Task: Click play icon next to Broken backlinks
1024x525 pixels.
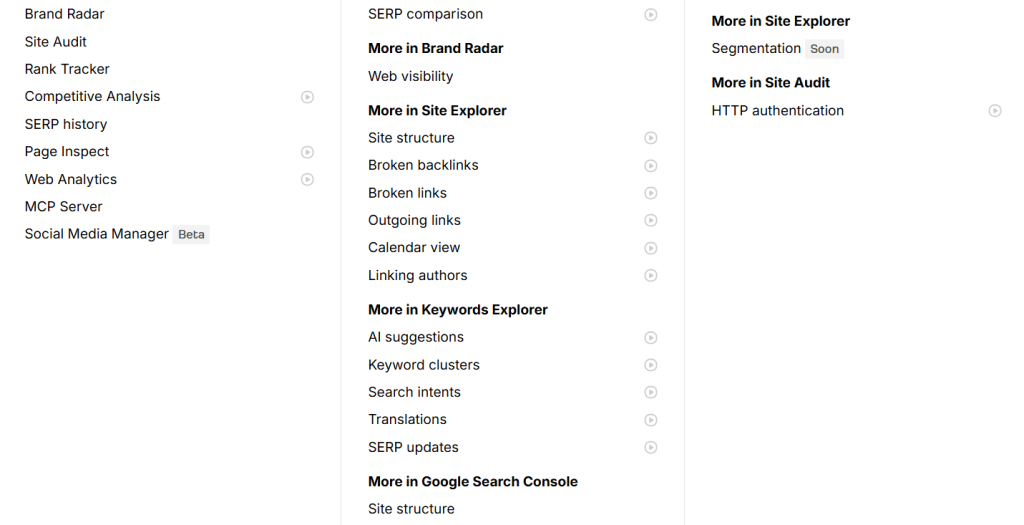Action: [651, 166]
